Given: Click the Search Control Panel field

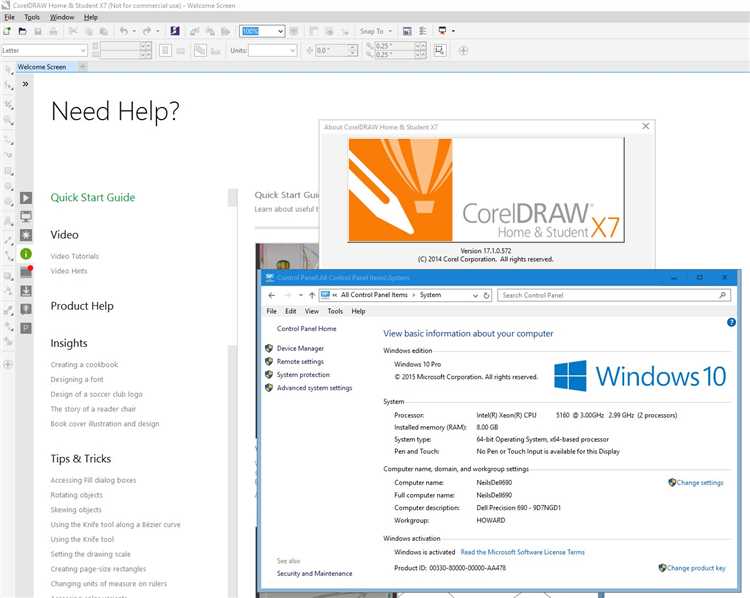Looking at the screenshot, I should point(614,295).
